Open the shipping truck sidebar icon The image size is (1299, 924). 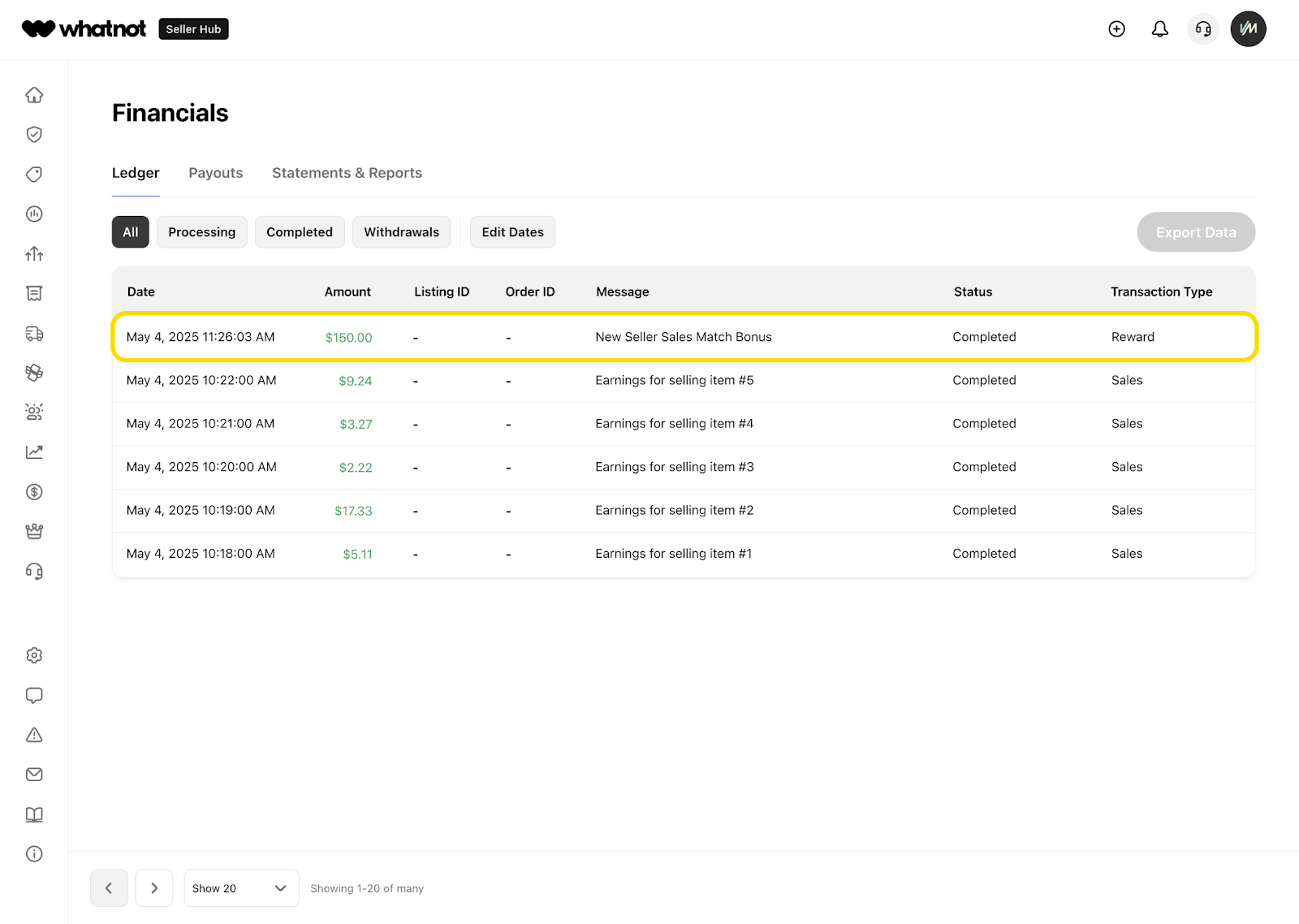pyautogui.click(x=34, y=334)
